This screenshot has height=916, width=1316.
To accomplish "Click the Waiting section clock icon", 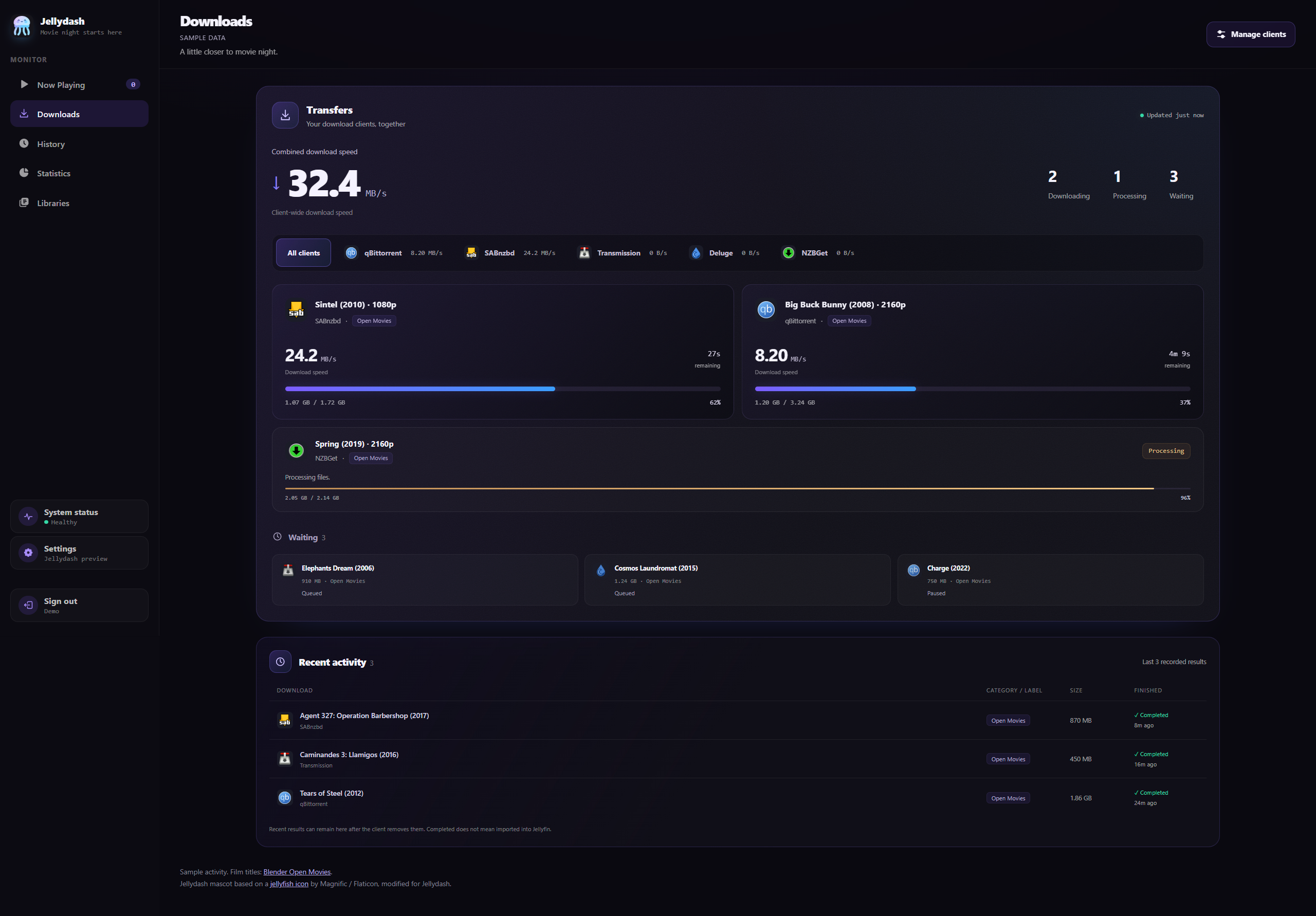I will (278, 537).
